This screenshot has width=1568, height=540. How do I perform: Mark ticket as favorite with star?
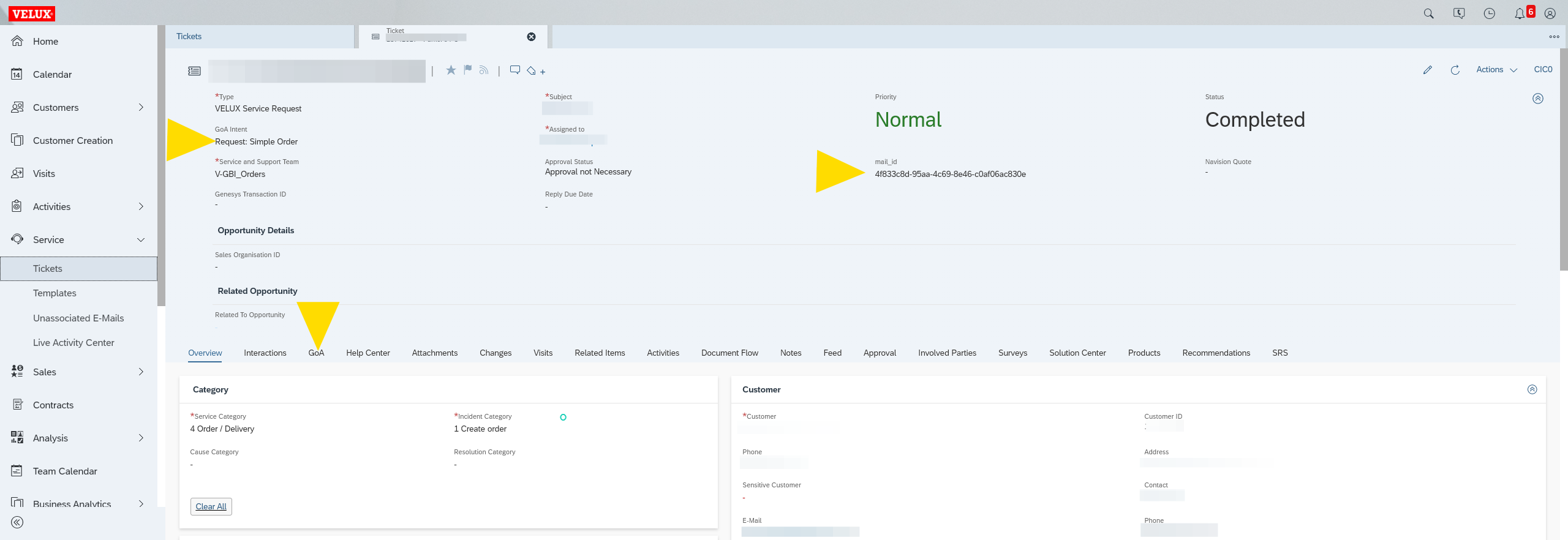pos(451,70)
